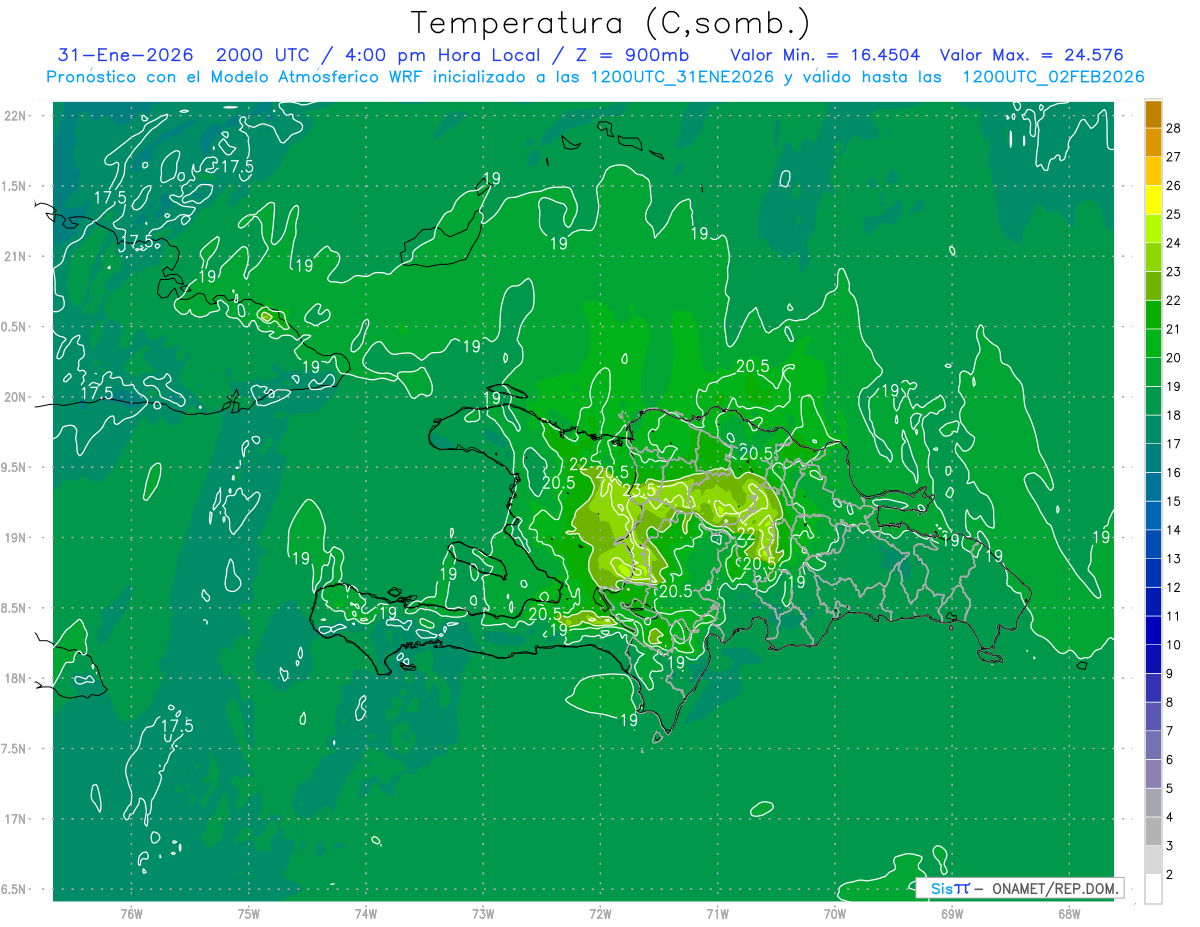Select the purple swatch between 5 and 6

point(1153,774)
